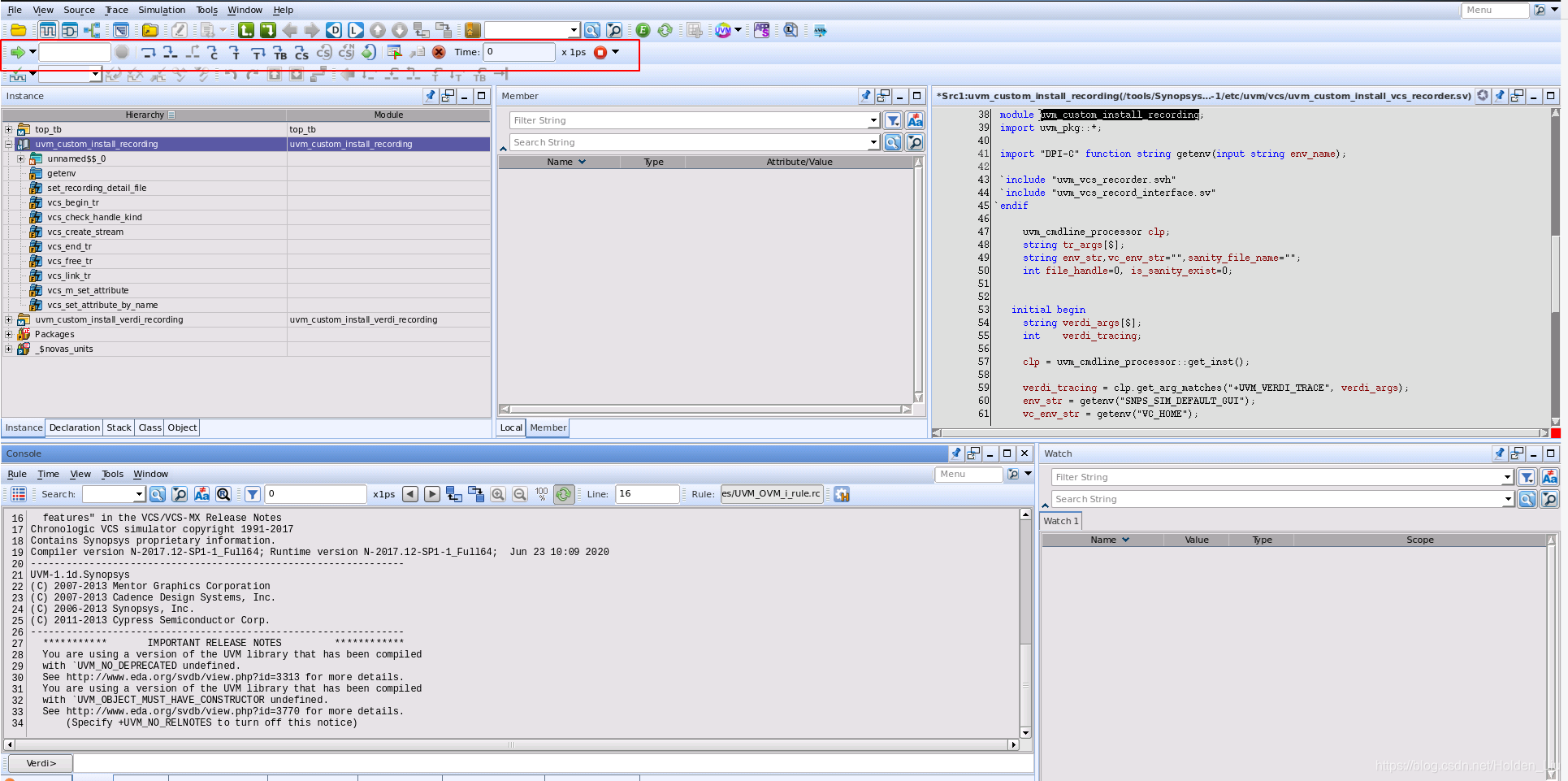
Task: Click the green reload design arrows icon
Action: coord(665,30)
